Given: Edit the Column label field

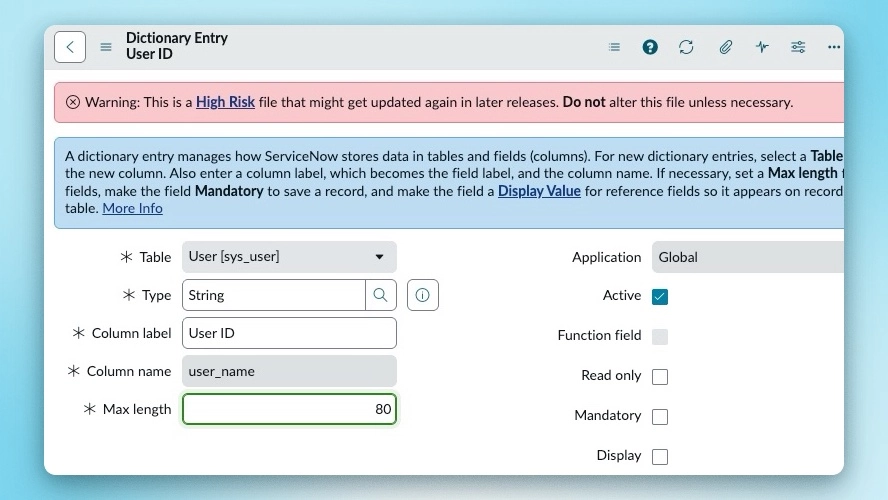Looking at the screenshot, I should click(289, 333).
